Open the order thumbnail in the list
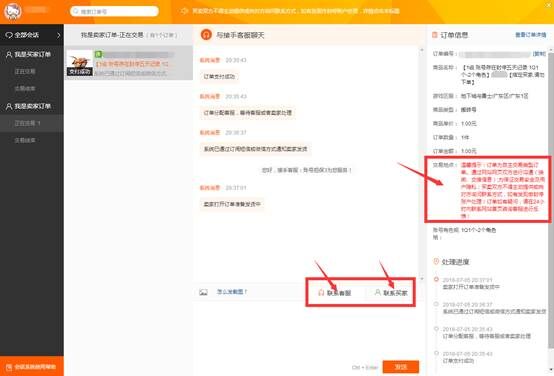554x376 pixels. (79, 63)
